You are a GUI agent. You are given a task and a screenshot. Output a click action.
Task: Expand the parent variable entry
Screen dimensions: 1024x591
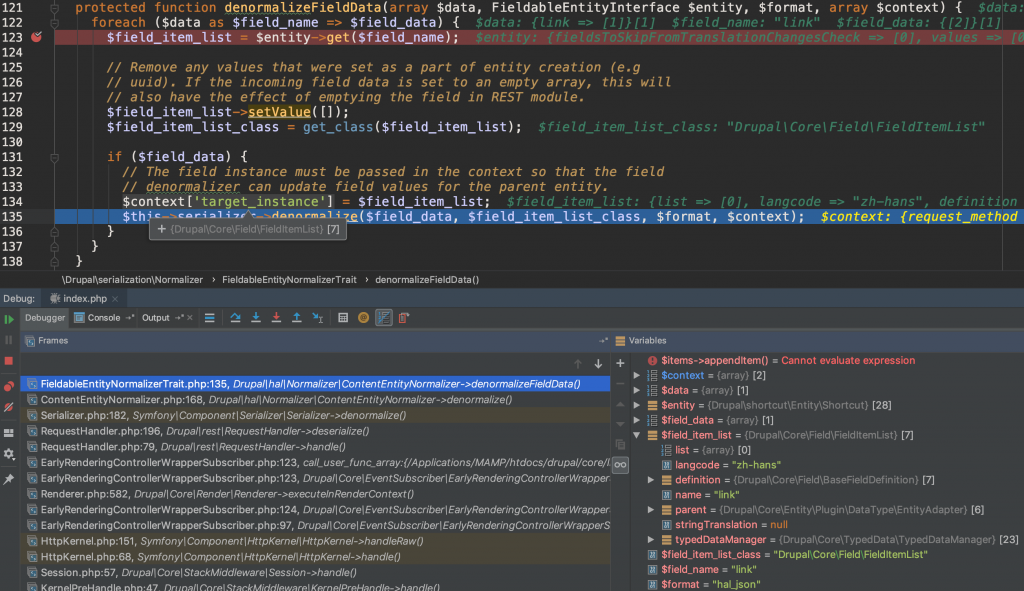click(651, 509)
